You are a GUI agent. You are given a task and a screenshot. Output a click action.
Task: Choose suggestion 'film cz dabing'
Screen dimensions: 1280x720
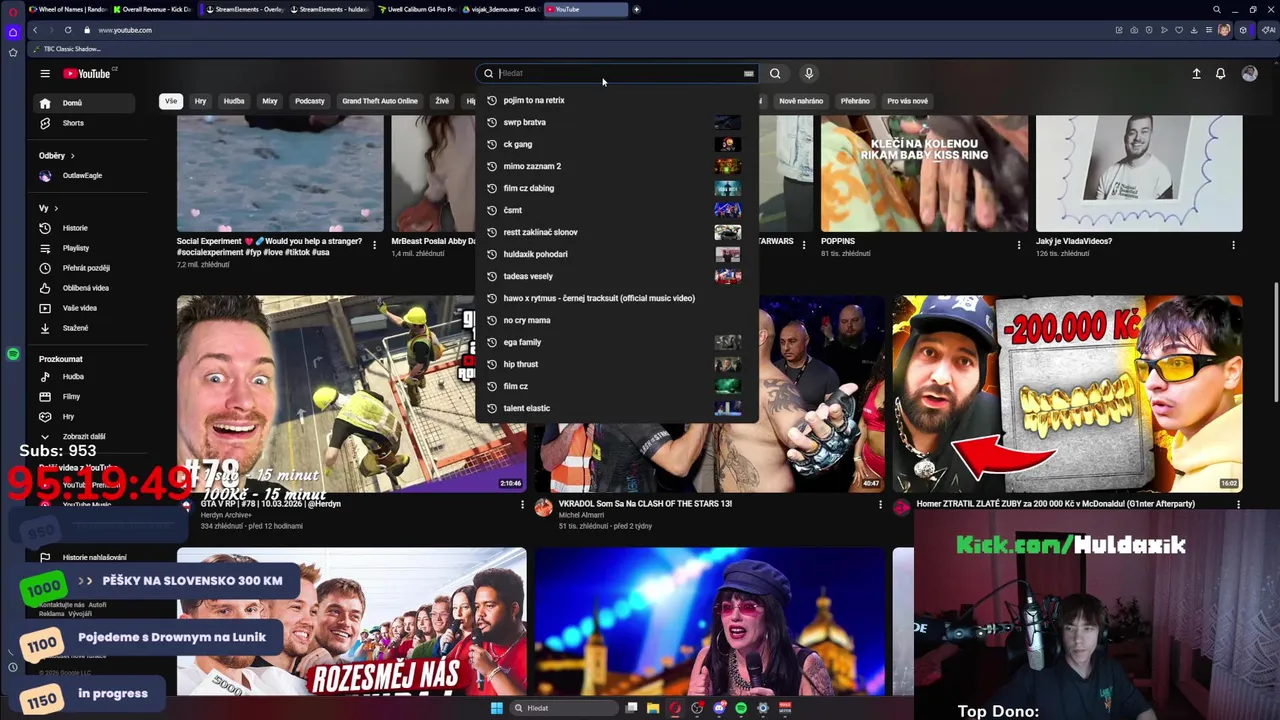(x=616, y=188)
